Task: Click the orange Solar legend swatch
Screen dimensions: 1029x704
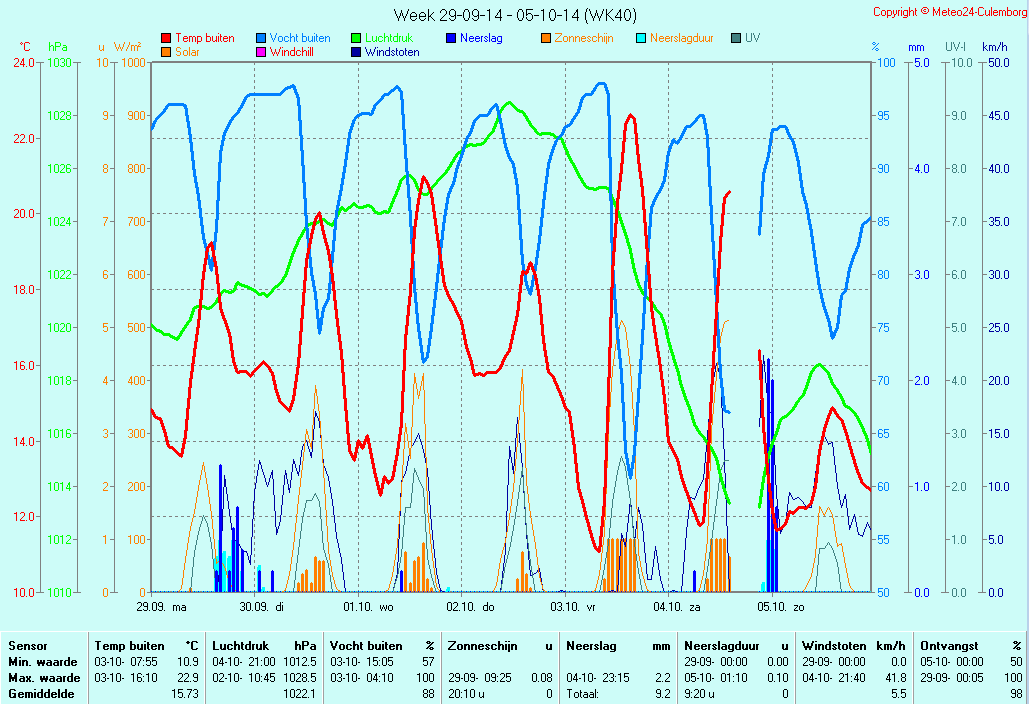Action: pyautogui.click(x=166, y=52)
